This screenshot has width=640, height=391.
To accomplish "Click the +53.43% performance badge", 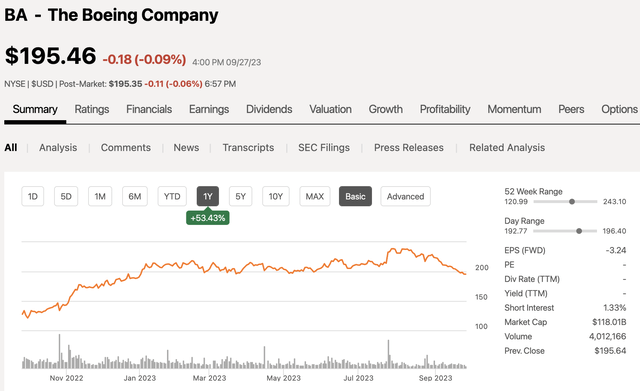I will click(208, 218).
